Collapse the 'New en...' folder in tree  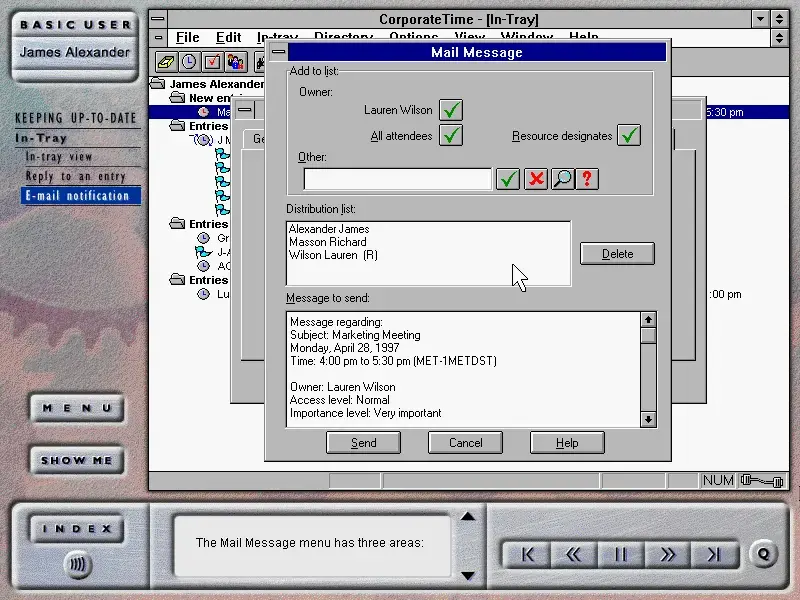coord(177,97)
